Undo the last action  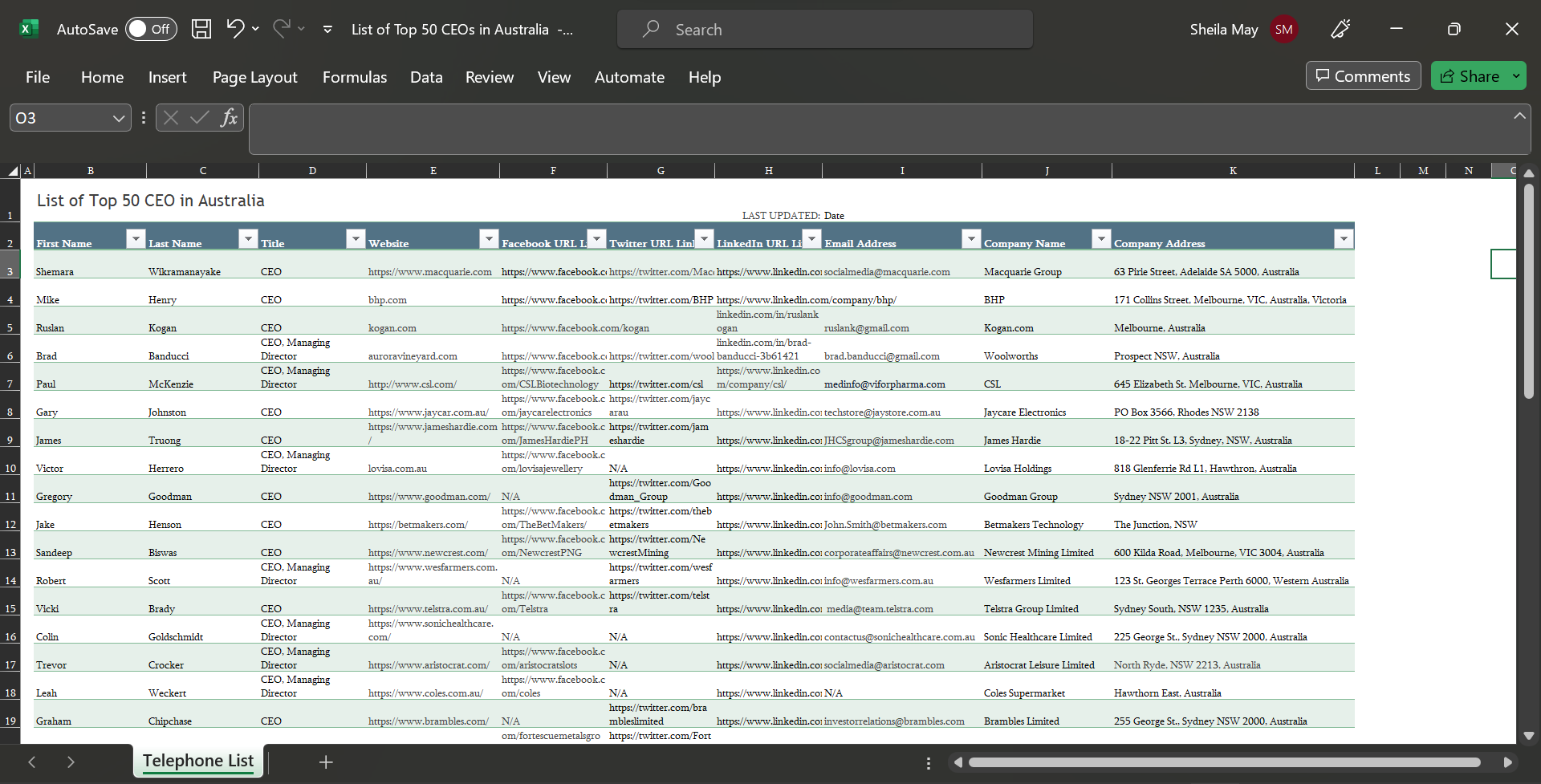tap(234, 29)
